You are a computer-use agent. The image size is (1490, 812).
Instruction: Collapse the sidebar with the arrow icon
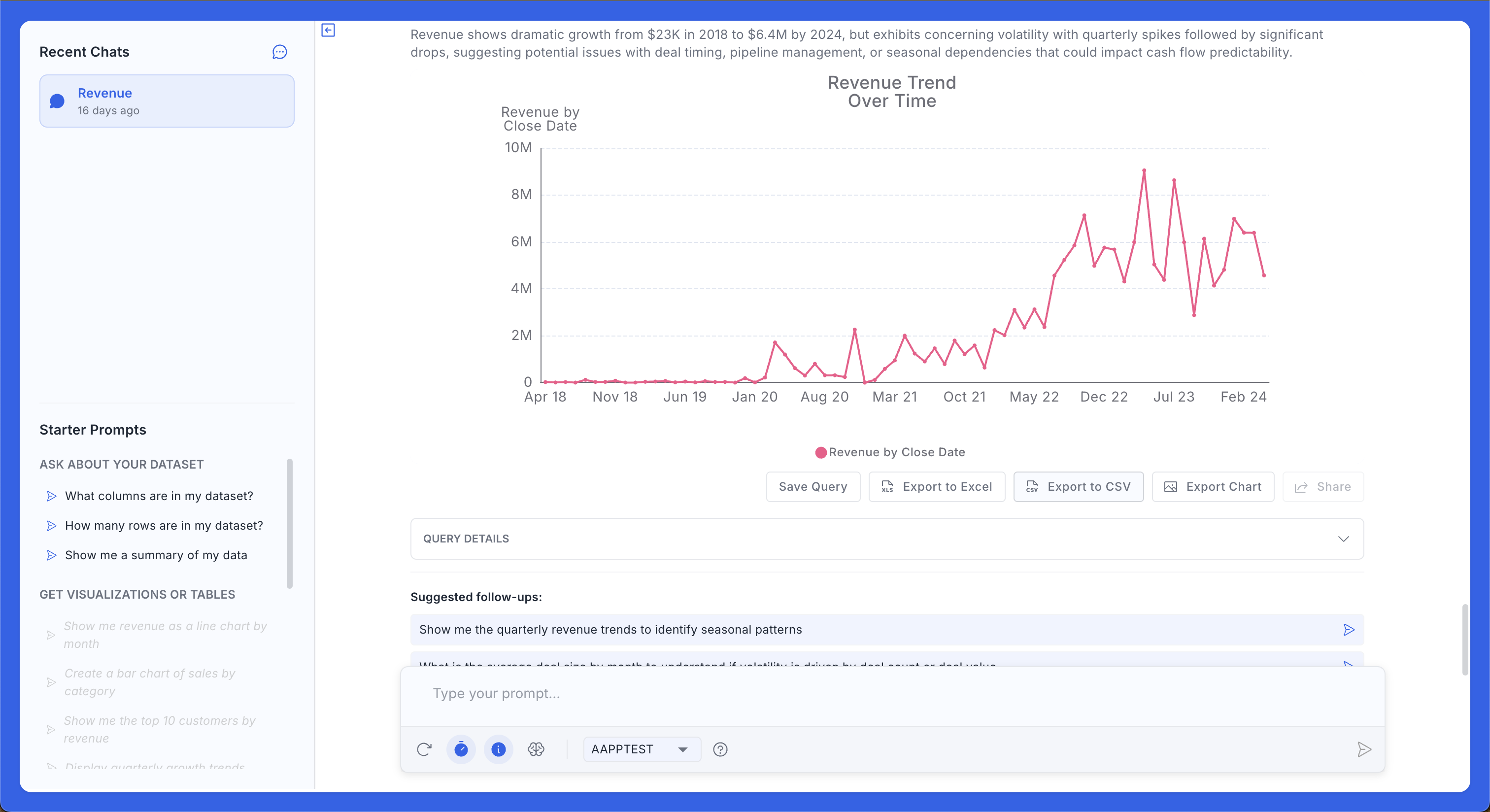coord(328,30)
